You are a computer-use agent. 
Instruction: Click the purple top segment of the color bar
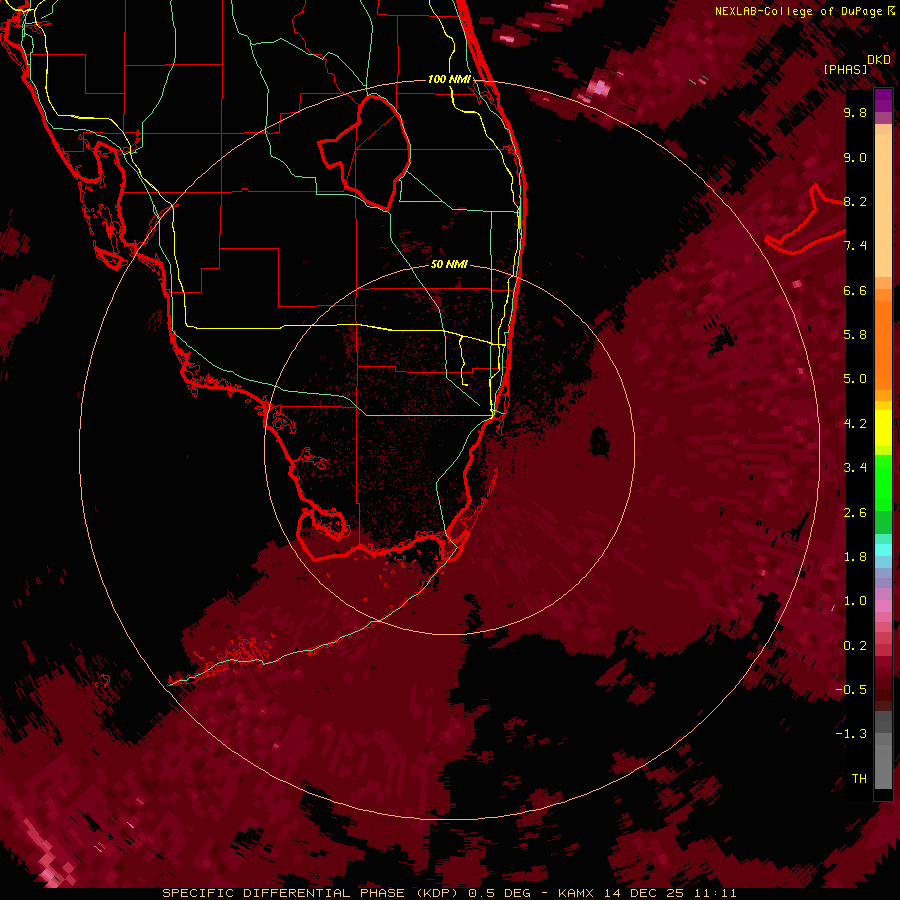883,100
